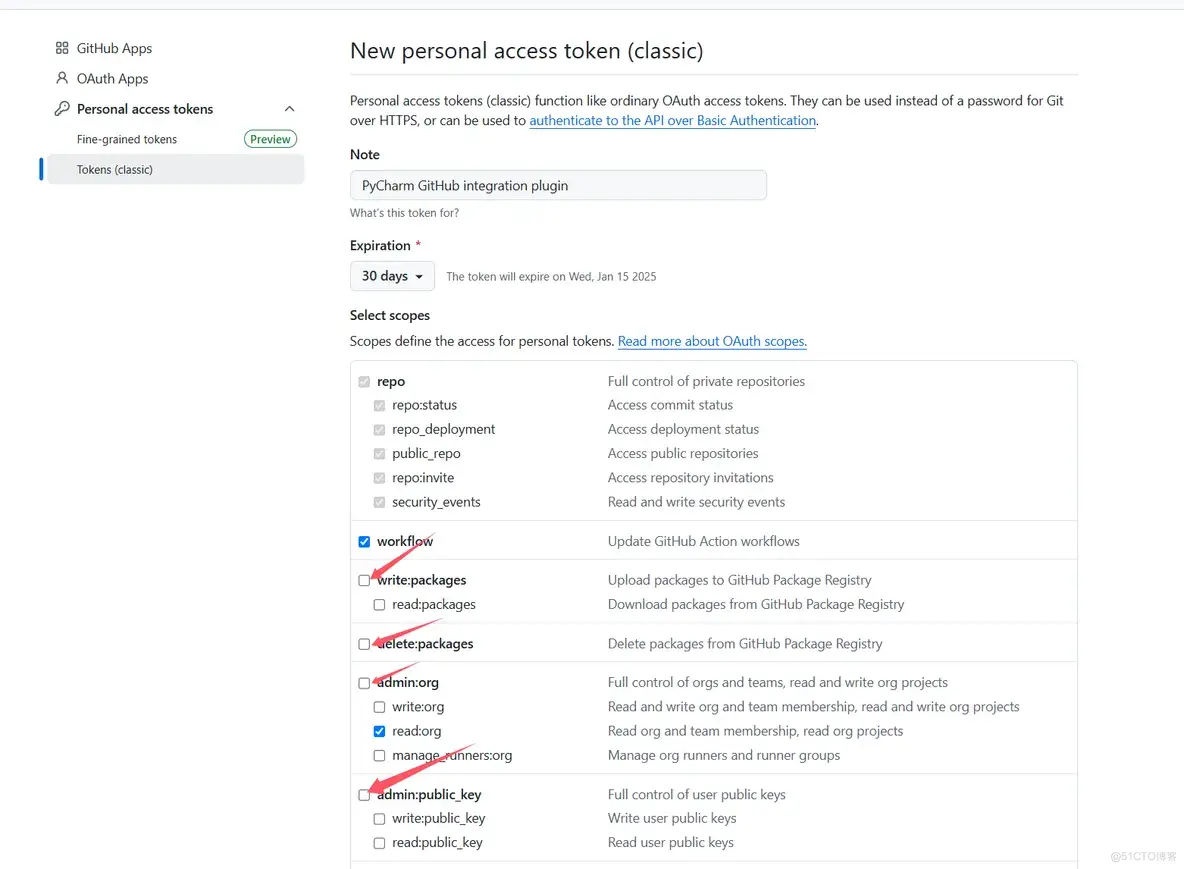Screen dimensions: 1184x869
Task: Open the authenticate to the API link
Action: pos(672,121)
